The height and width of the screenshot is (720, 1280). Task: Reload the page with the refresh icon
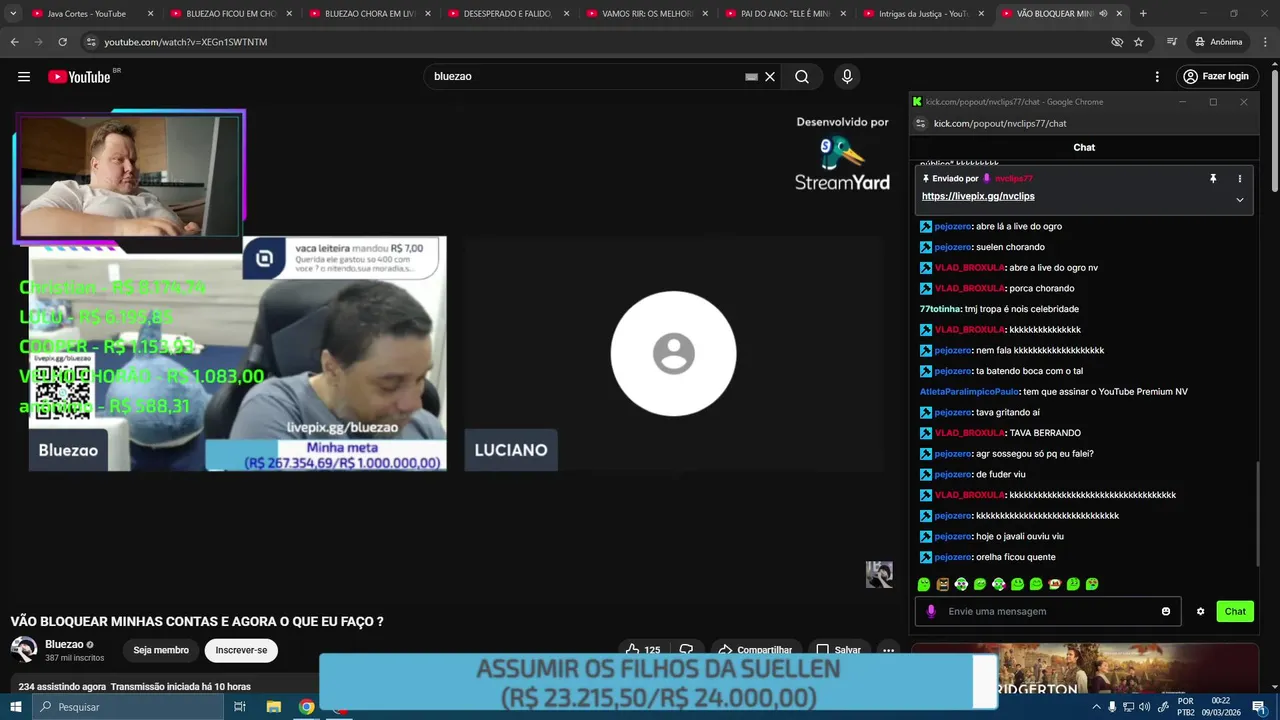coord(62,42)
